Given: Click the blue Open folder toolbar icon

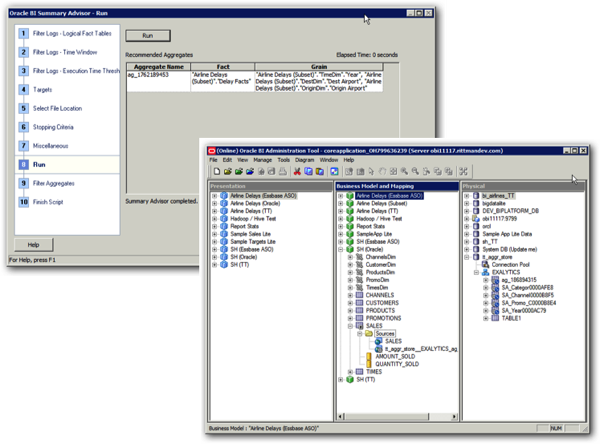Looking at the screenshot, I should tap(250, 171).
